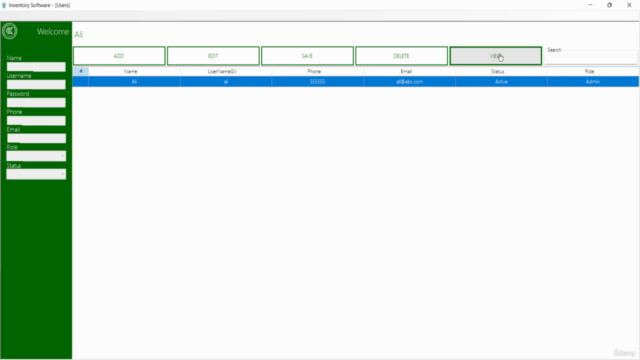The width and height of the screenshot is (640, 360).
Task: Close the Inventory Software window
Action: pos(629,5)
